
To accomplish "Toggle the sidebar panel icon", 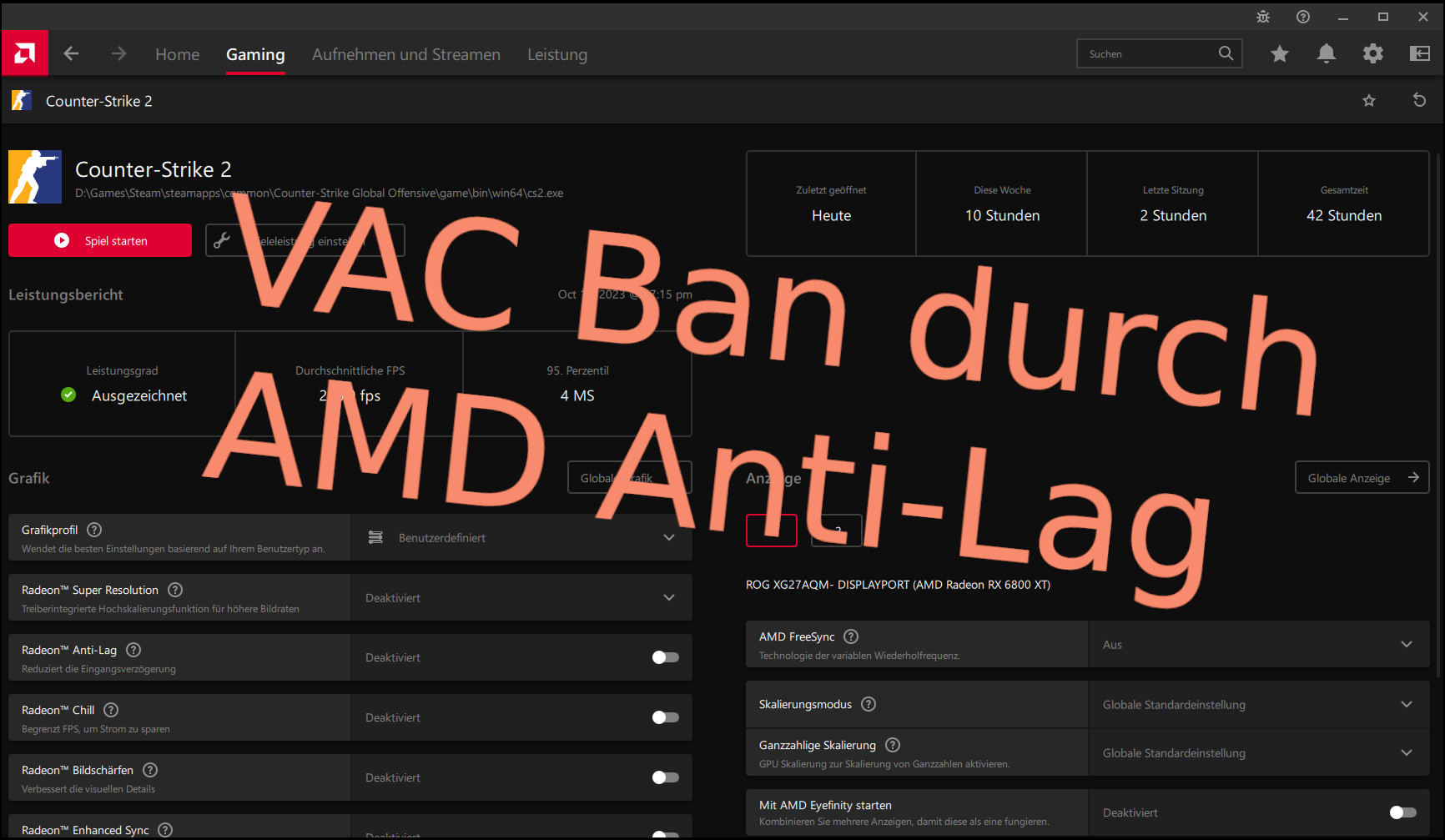I will (x=1420, y=53).
